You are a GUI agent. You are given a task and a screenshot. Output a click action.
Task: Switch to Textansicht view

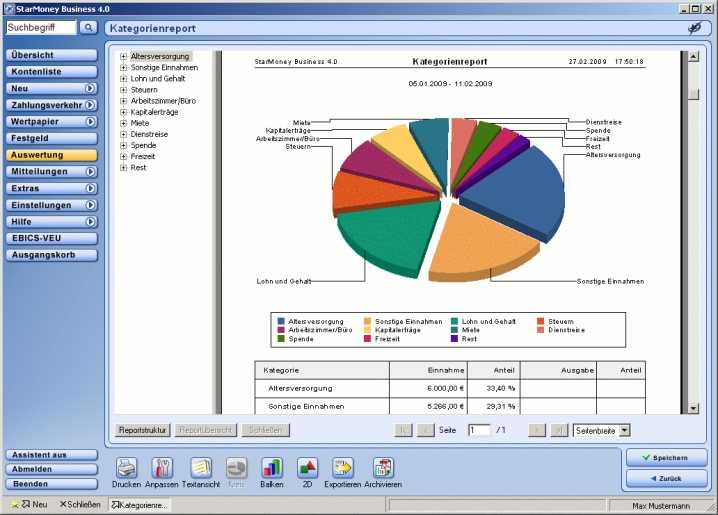[x=200, y=468]
